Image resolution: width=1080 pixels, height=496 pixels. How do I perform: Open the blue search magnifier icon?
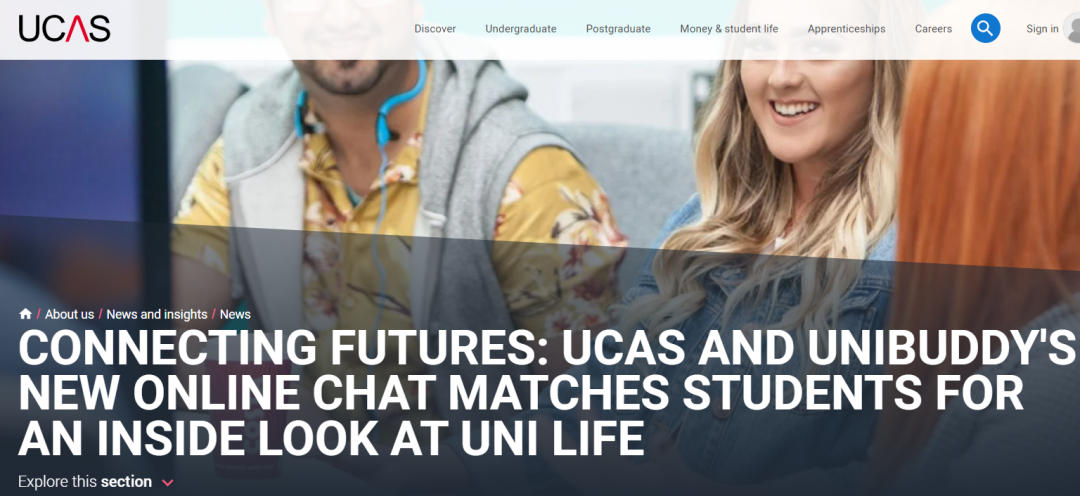(985, 28)
